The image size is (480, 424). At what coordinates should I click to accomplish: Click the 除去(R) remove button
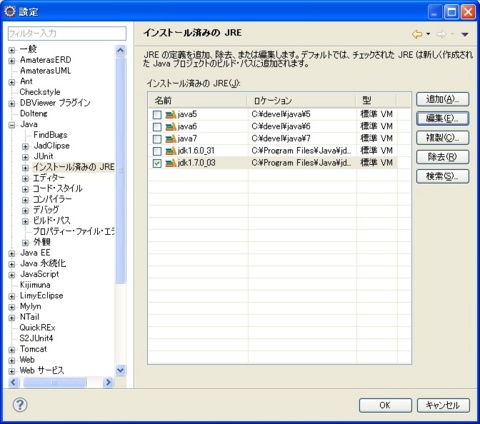442,157
